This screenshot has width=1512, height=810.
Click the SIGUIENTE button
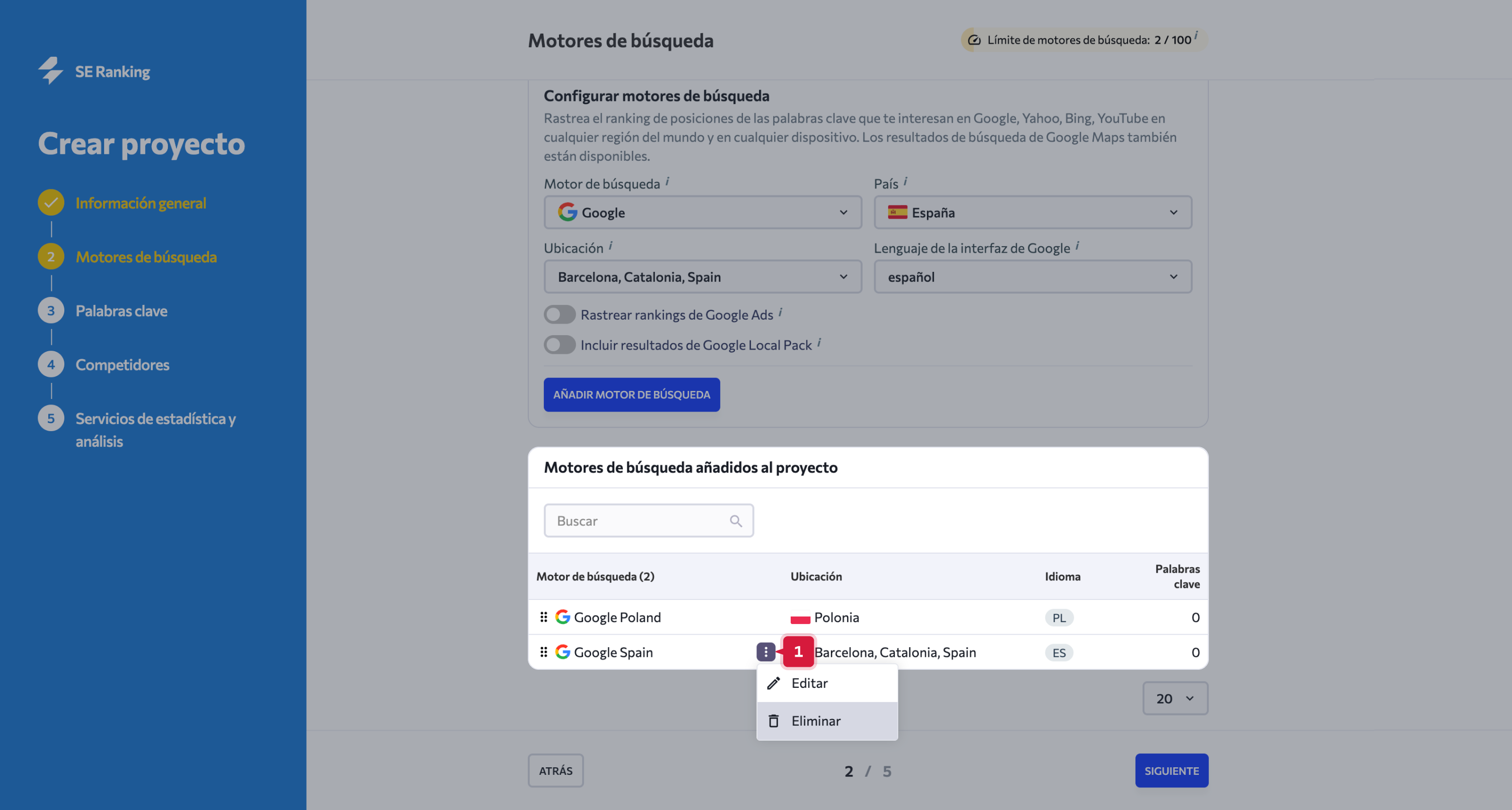[1172, 771]
